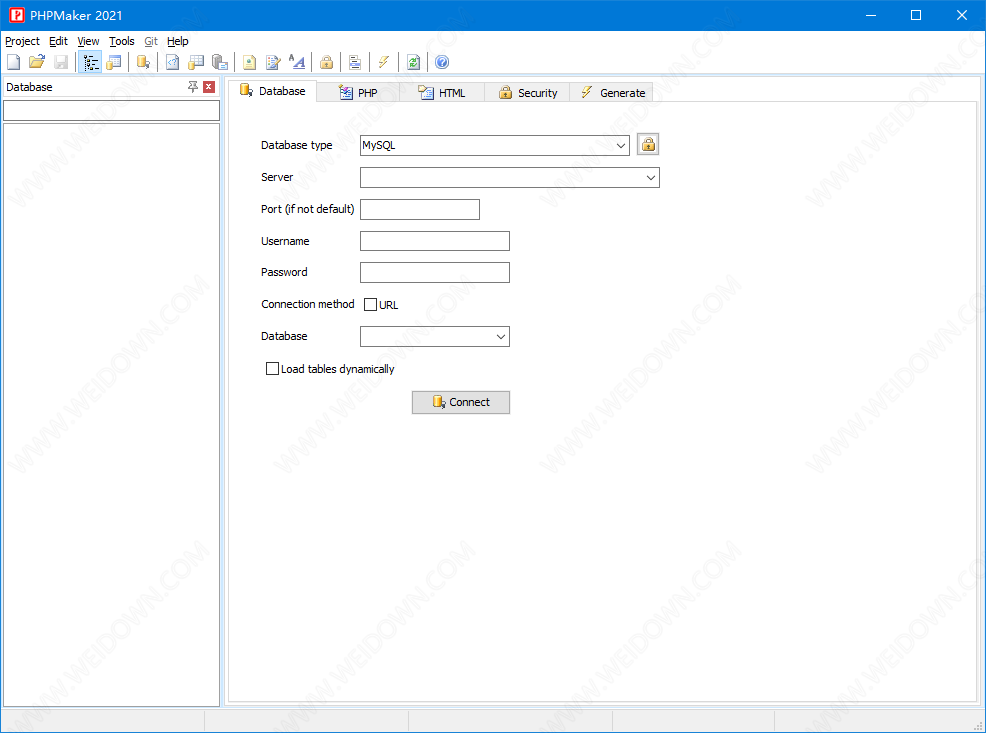This screenshot has width=986, height=733.
Task: Open the Tools menu
Action: 121,41
